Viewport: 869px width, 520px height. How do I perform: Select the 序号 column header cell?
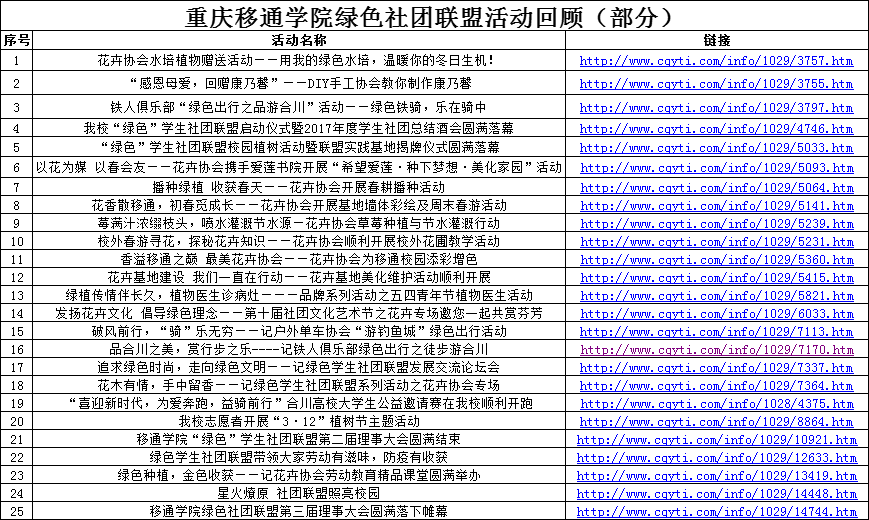point(17,41)
